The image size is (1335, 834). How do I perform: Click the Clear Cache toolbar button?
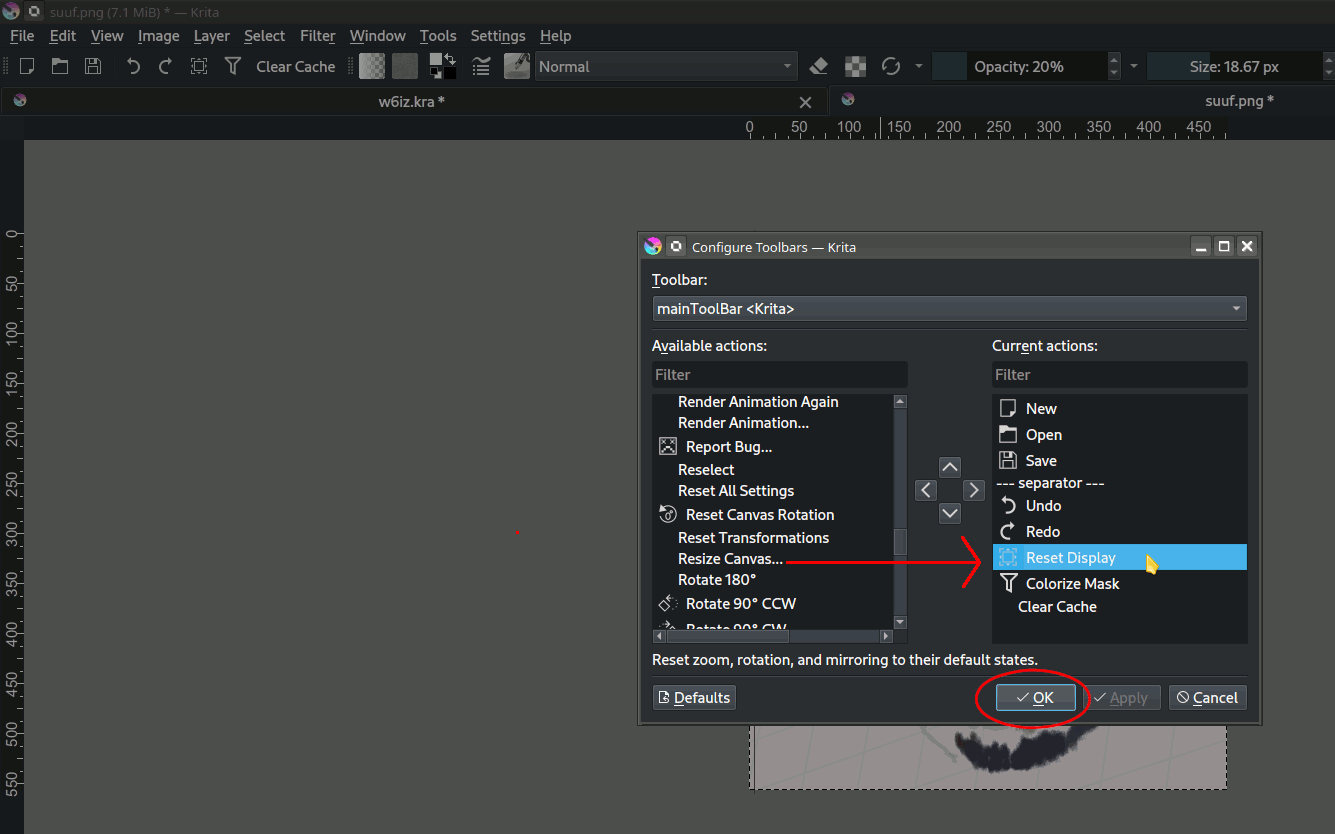pyautogui.click(x=296, y=66)
